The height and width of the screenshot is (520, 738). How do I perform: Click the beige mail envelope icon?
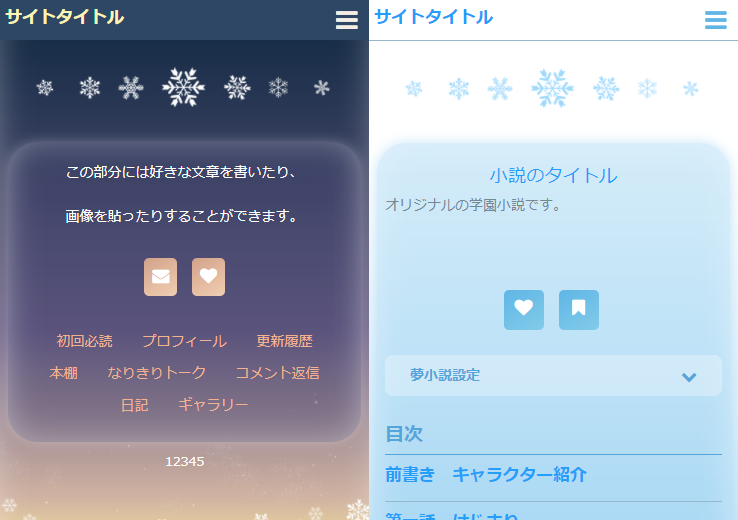tap(160, 277)
